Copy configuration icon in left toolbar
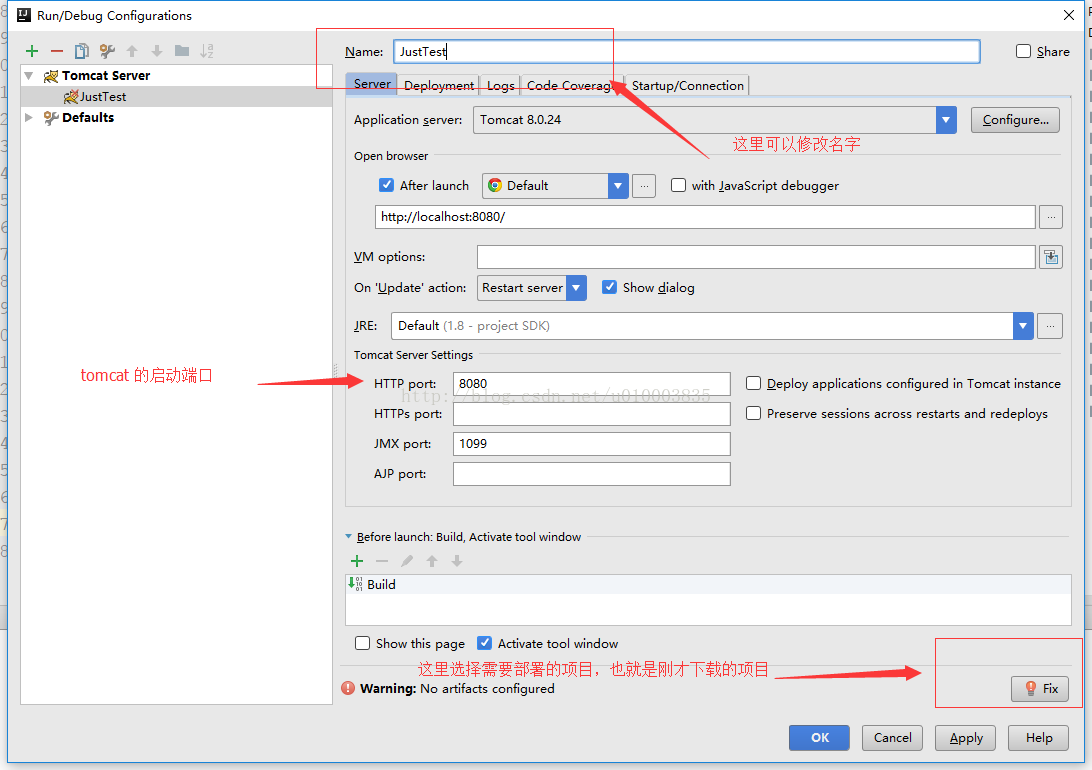Screen dimensions: 1092x770 (81, 51)
